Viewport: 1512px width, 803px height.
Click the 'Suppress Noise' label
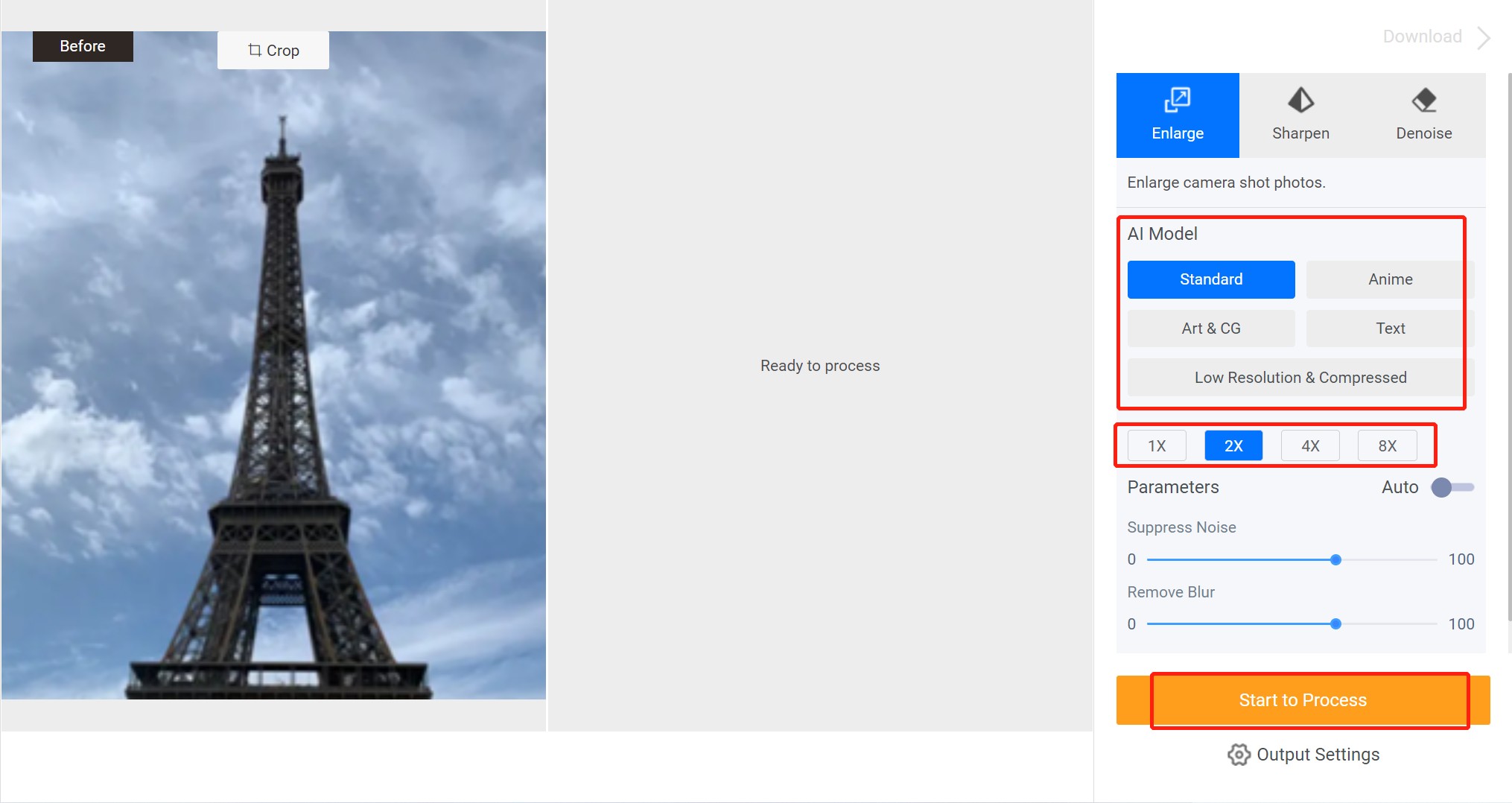pyautogui.click(x=1181, y=527)
